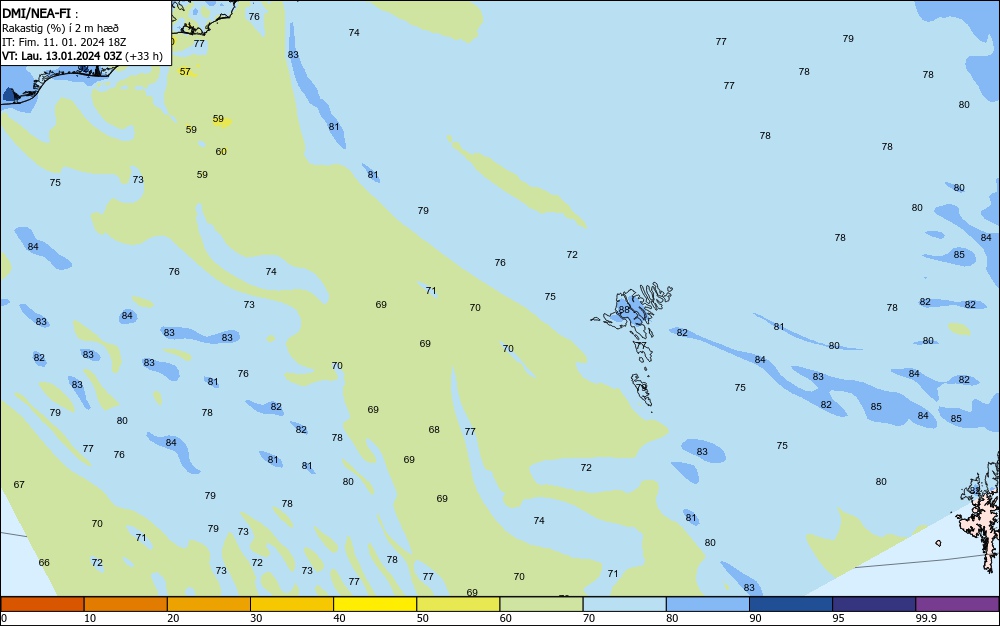Click the "(+33 h)" forecast offset text
This screenshot has height=626, width=1000.
(143, 56)
